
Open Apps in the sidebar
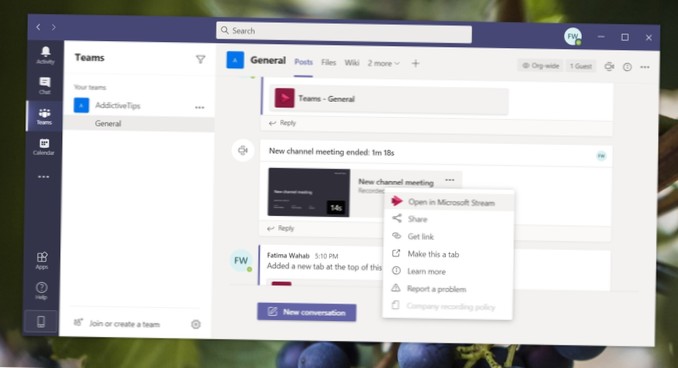(42, 261)
